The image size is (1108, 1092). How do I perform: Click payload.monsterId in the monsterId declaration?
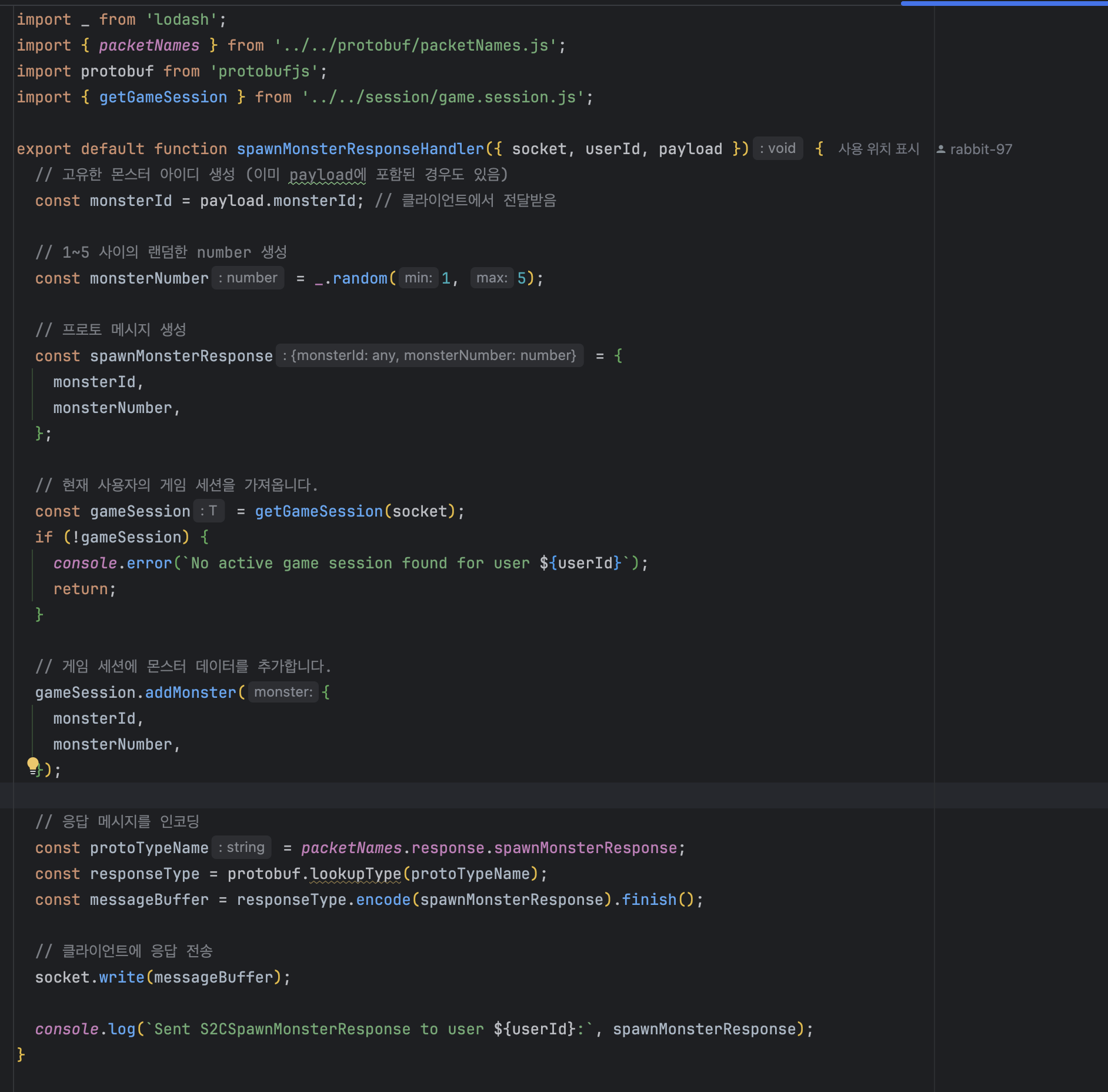pyautogui.click(x=278, y=201)
